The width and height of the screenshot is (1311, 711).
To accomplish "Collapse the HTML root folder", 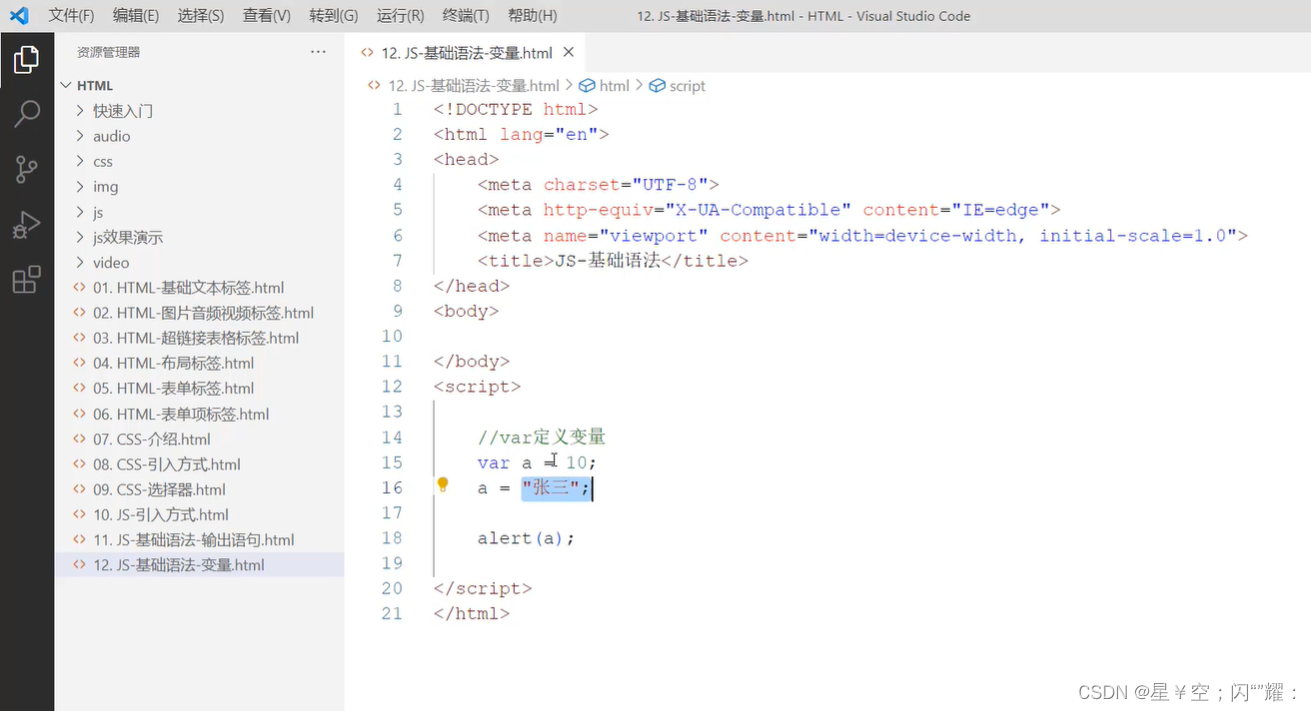I will click(x=93, y=85).
